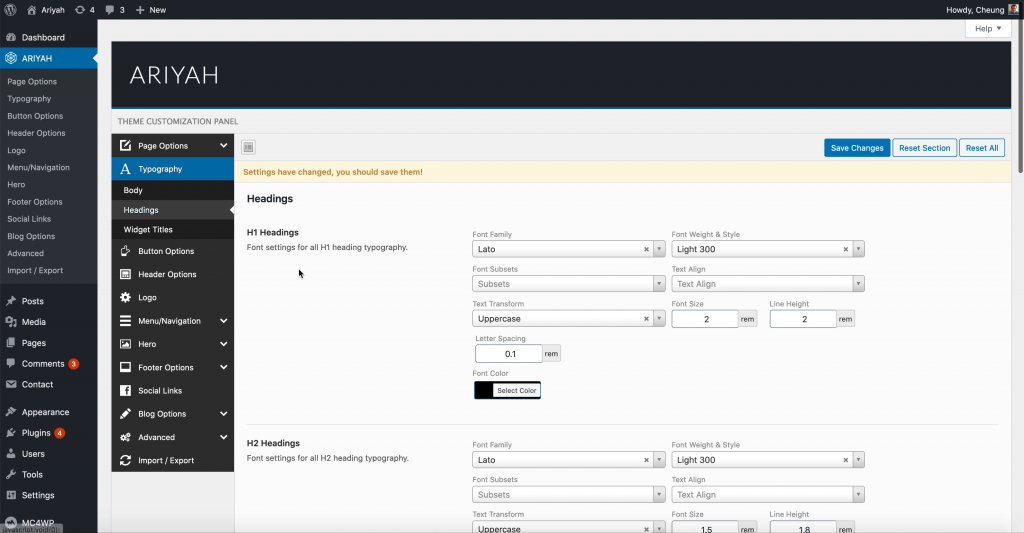
Task: Open Header Options in the theme panel
Action: (x=172, y=274)
